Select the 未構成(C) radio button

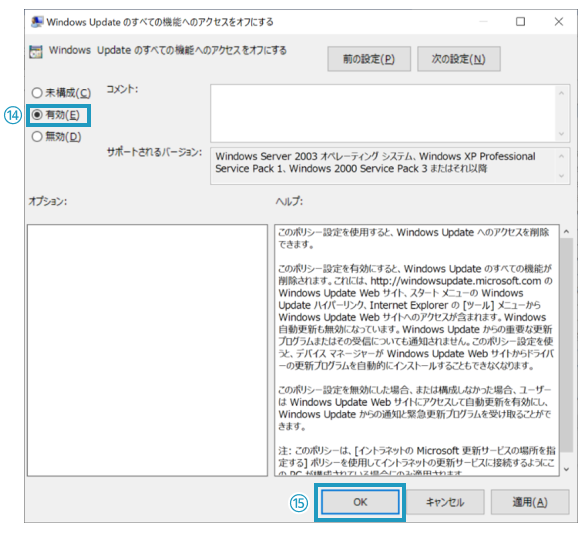tap(61, 92)
